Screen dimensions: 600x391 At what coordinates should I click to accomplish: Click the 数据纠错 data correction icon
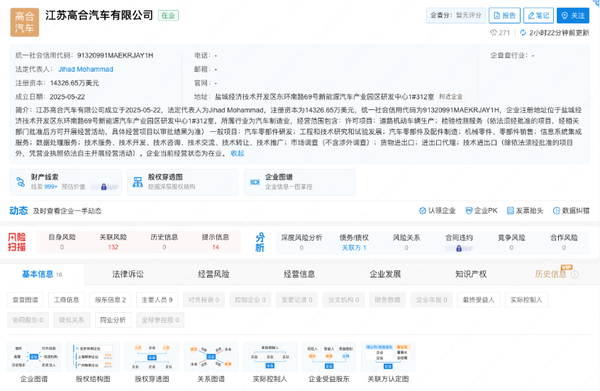pyautogui.click(x=556, y=211)
